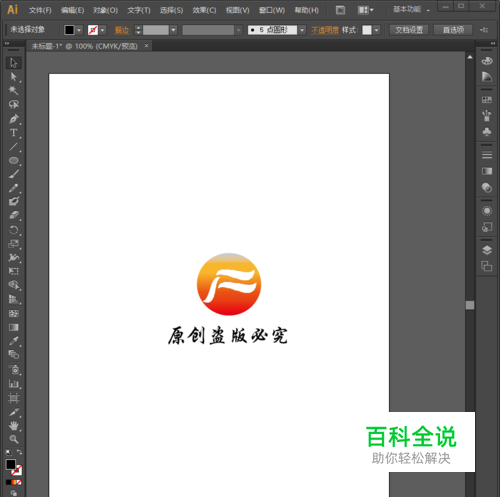Open the Graphic Styles panel icon

(x=487, y=227)
